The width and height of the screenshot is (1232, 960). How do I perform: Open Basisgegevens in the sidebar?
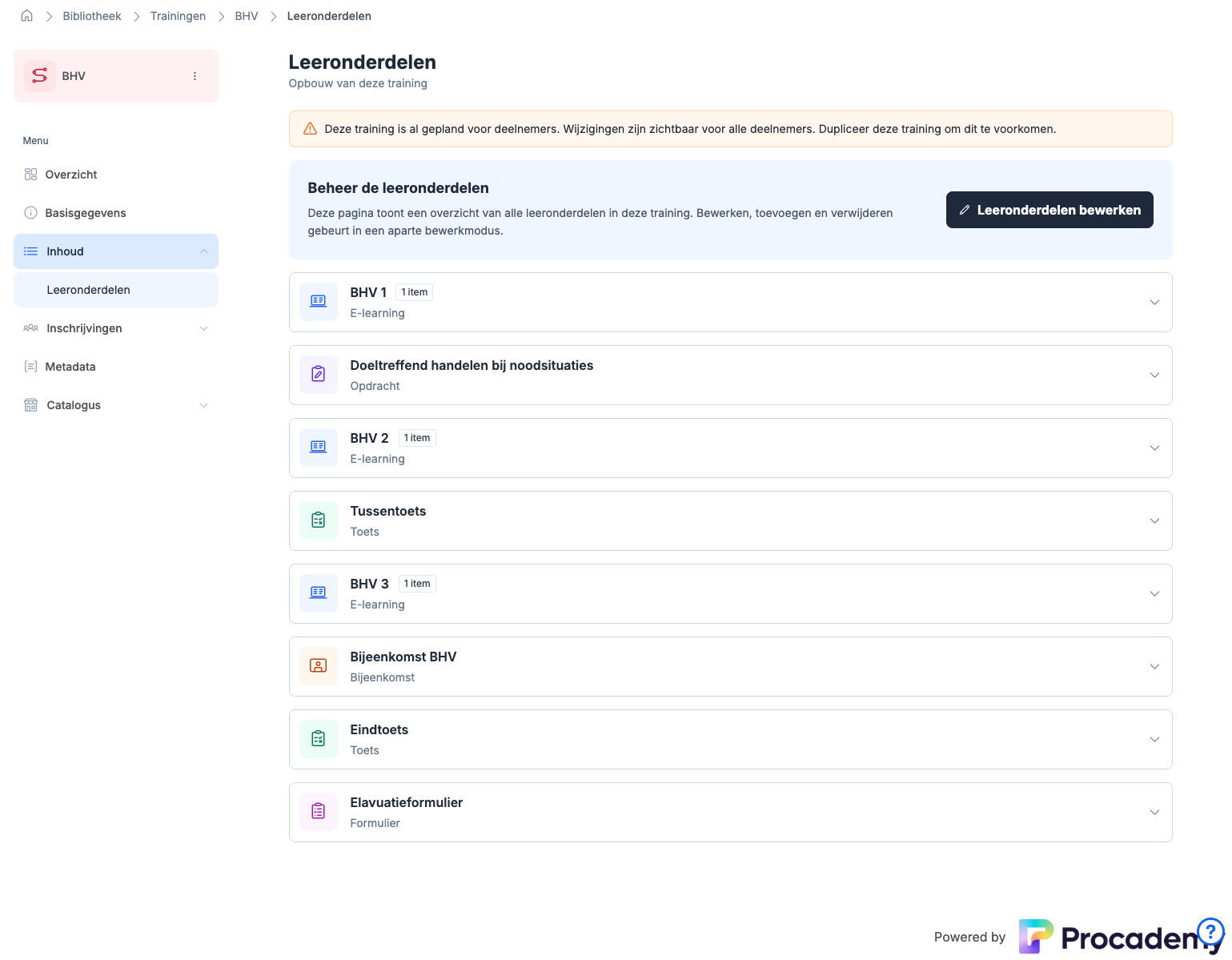click(86, 213)
